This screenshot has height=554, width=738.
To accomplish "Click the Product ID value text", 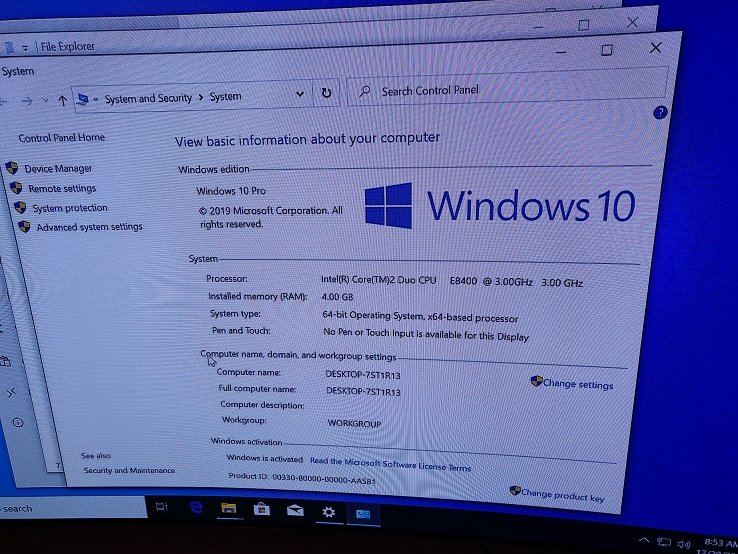I will tap(324, 479).
